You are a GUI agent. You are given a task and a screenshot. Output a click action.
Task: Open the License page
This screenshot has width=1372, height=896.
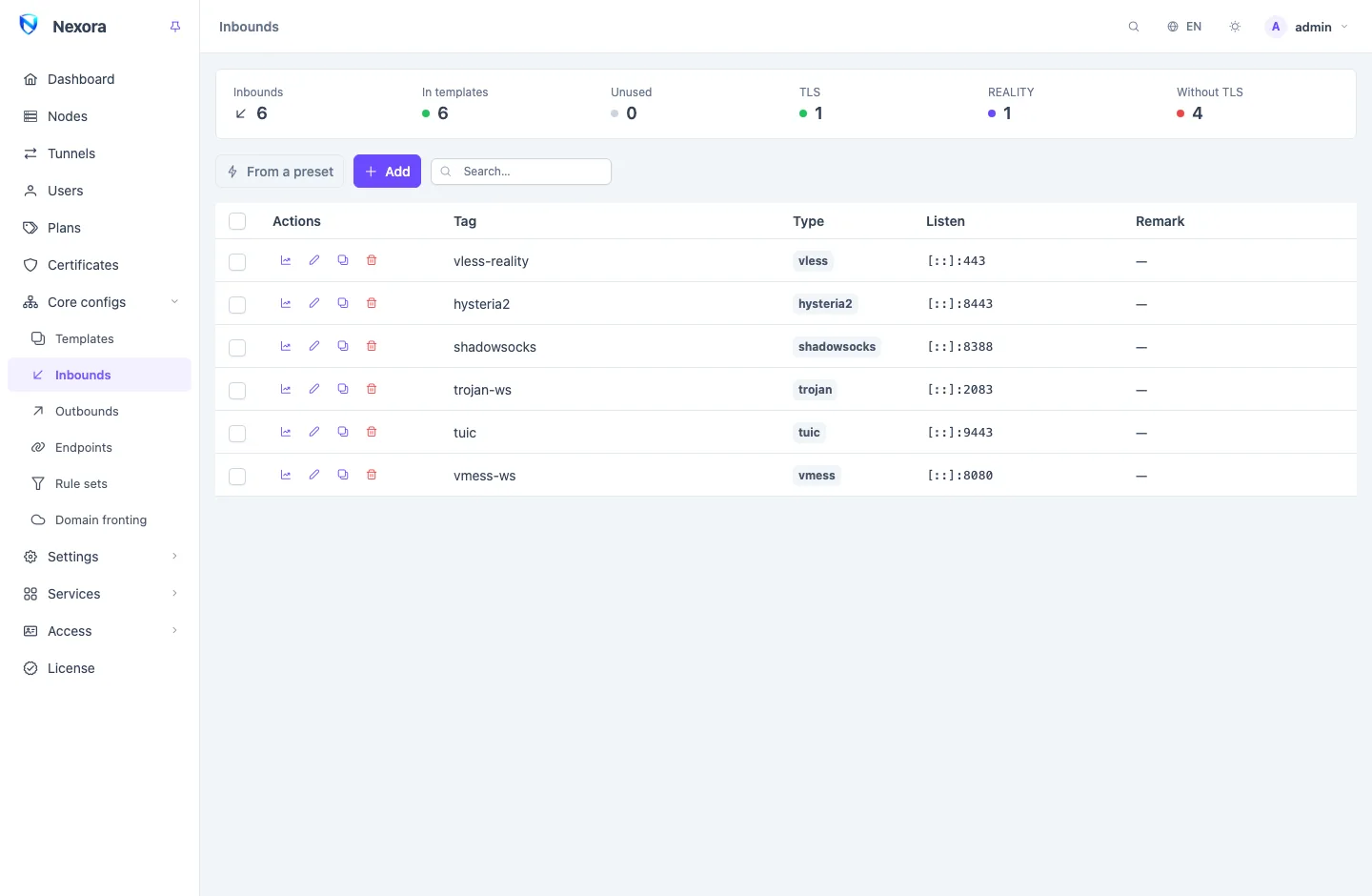[99, 668]
